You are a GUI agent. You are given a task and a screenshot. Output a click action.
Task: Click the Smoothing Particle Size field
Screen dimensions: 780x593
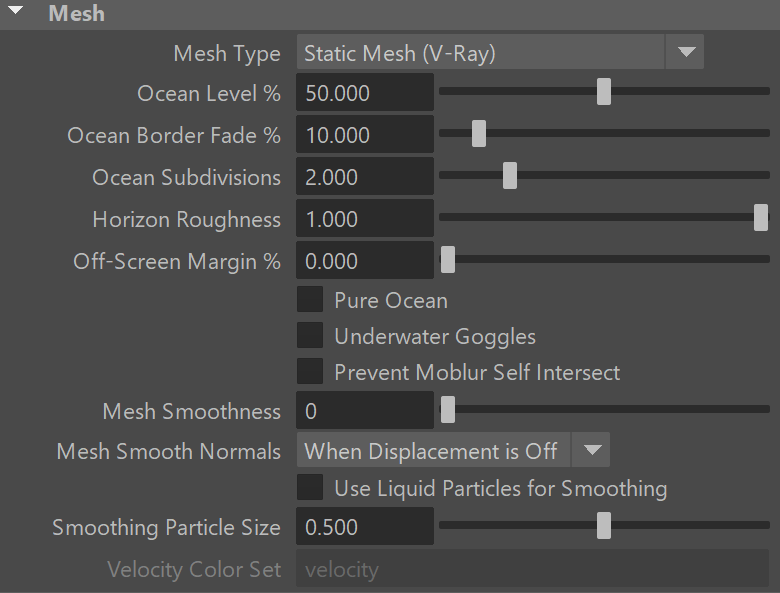click(365, 526)
